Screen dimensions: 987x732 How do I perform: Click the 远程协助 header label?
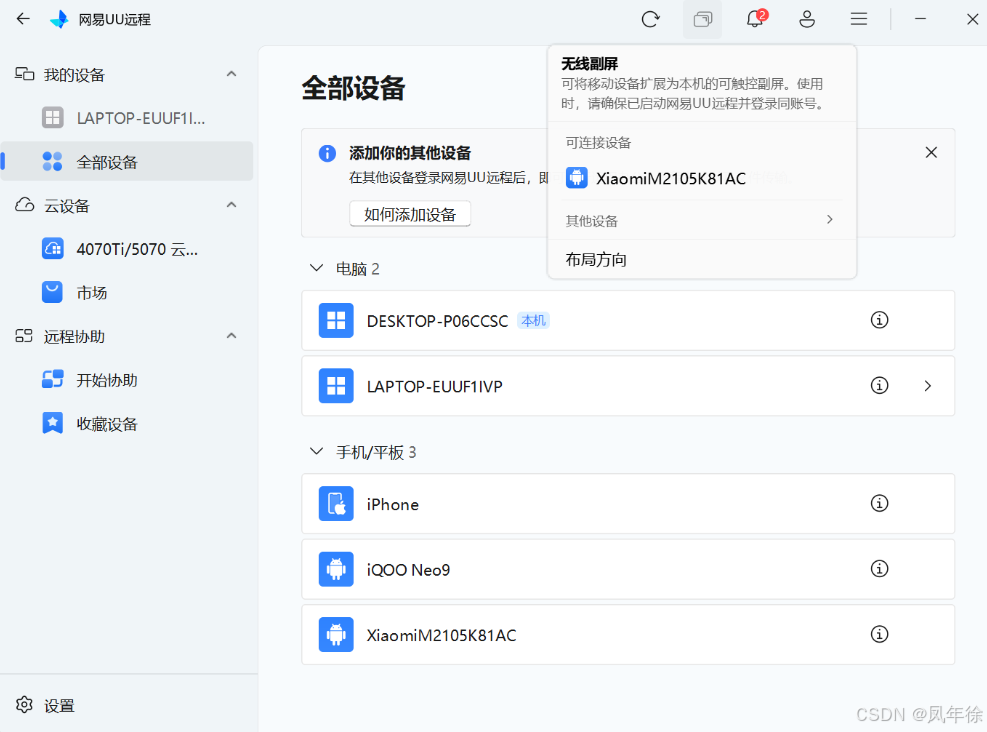[74, 337]
